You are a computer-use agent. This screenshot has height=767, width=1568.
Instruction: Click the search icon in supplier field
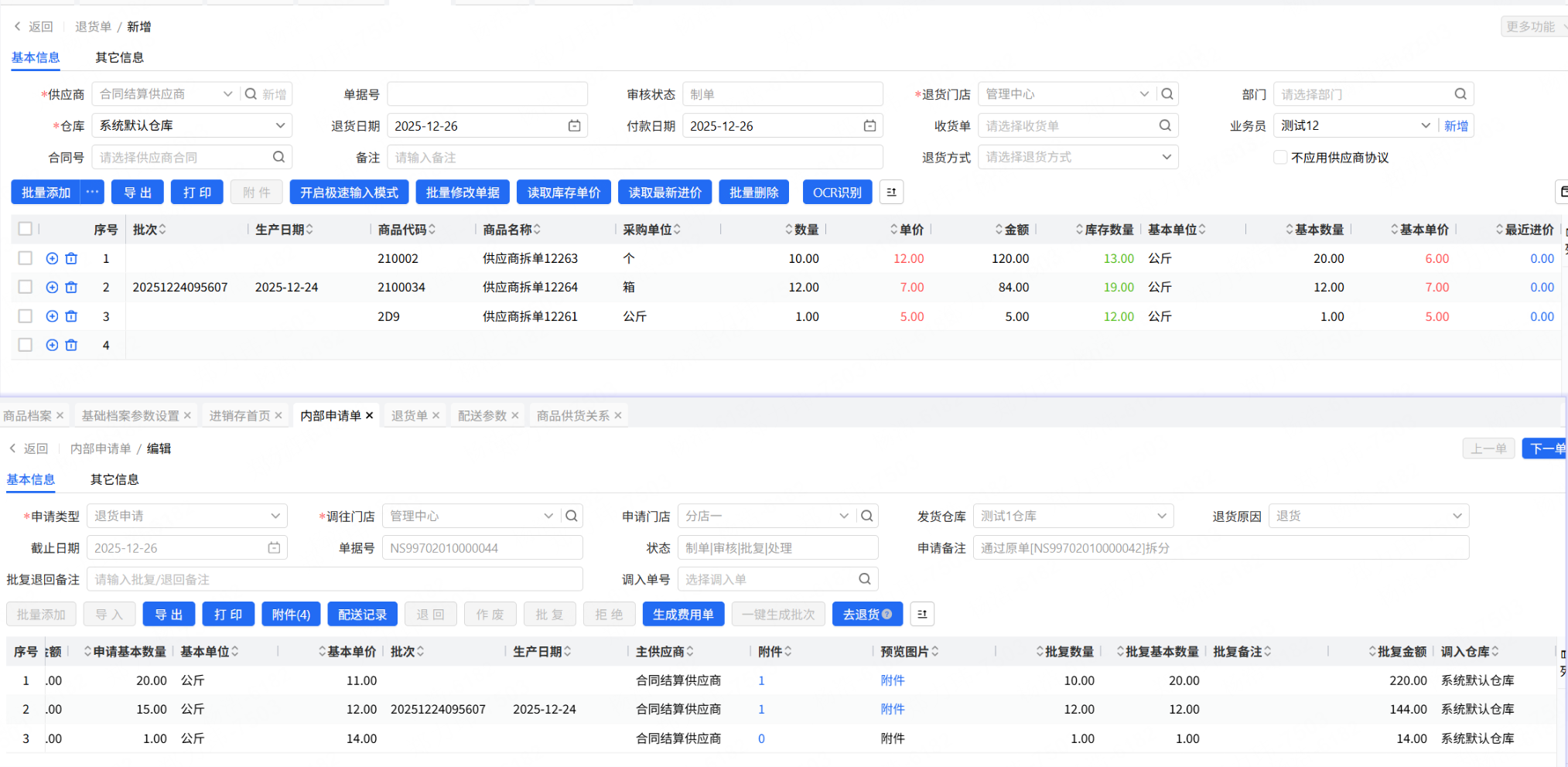(251, 94)
